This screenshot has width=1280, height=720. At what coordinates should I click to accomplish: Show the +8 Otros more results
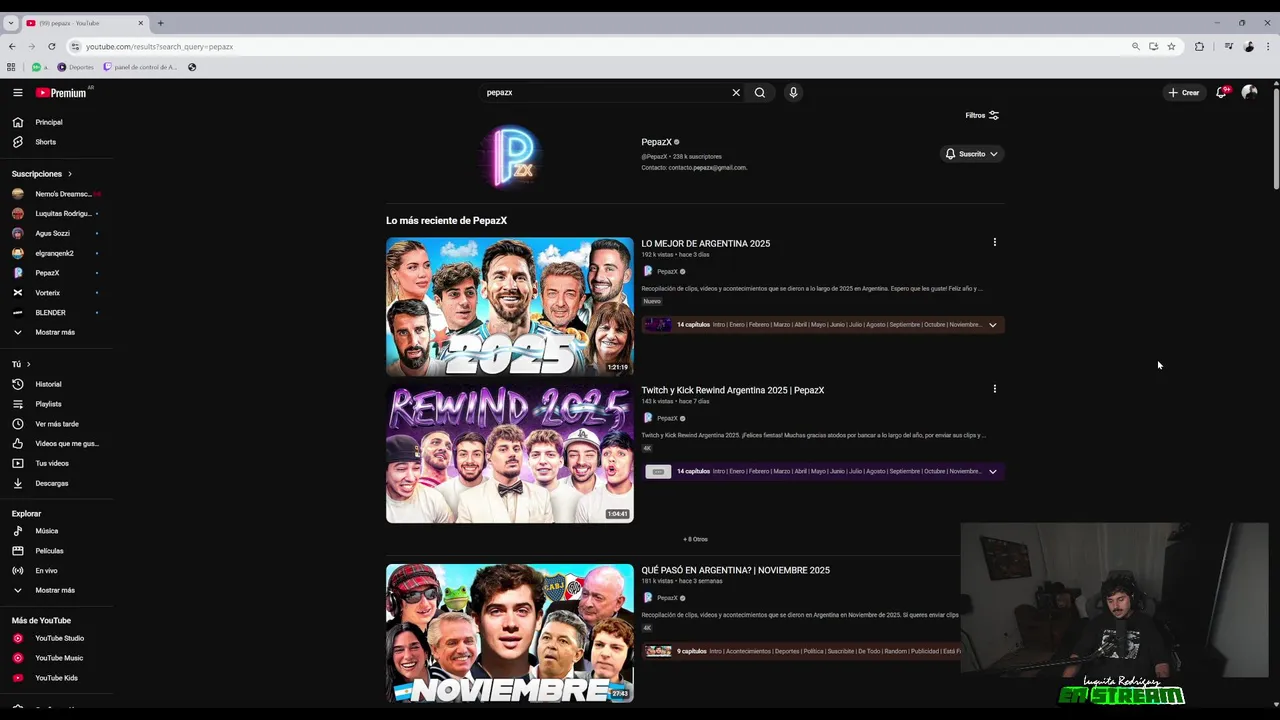(695, 539)
